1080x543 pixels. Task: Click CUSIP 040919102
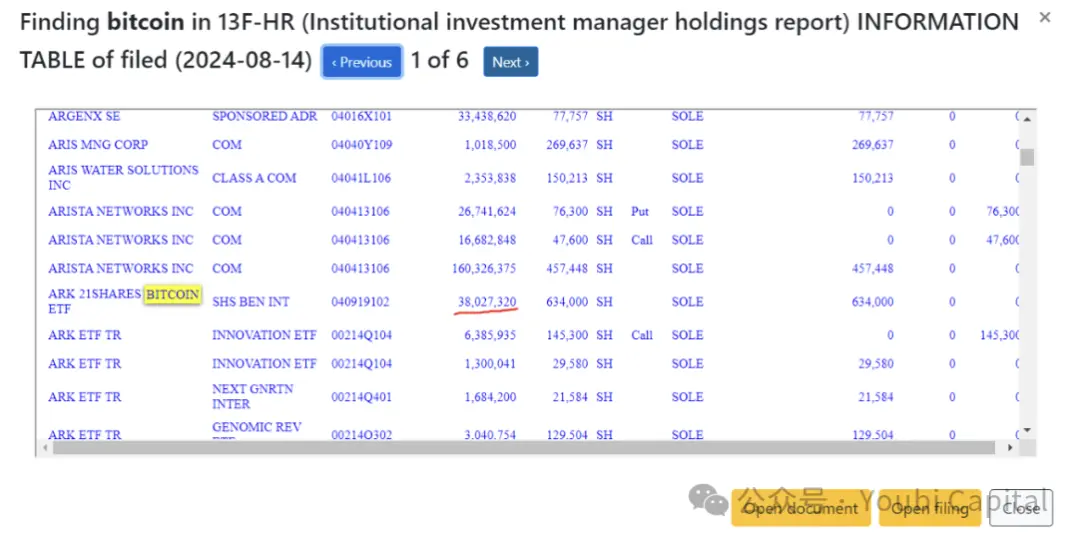[x=360, y=302]
